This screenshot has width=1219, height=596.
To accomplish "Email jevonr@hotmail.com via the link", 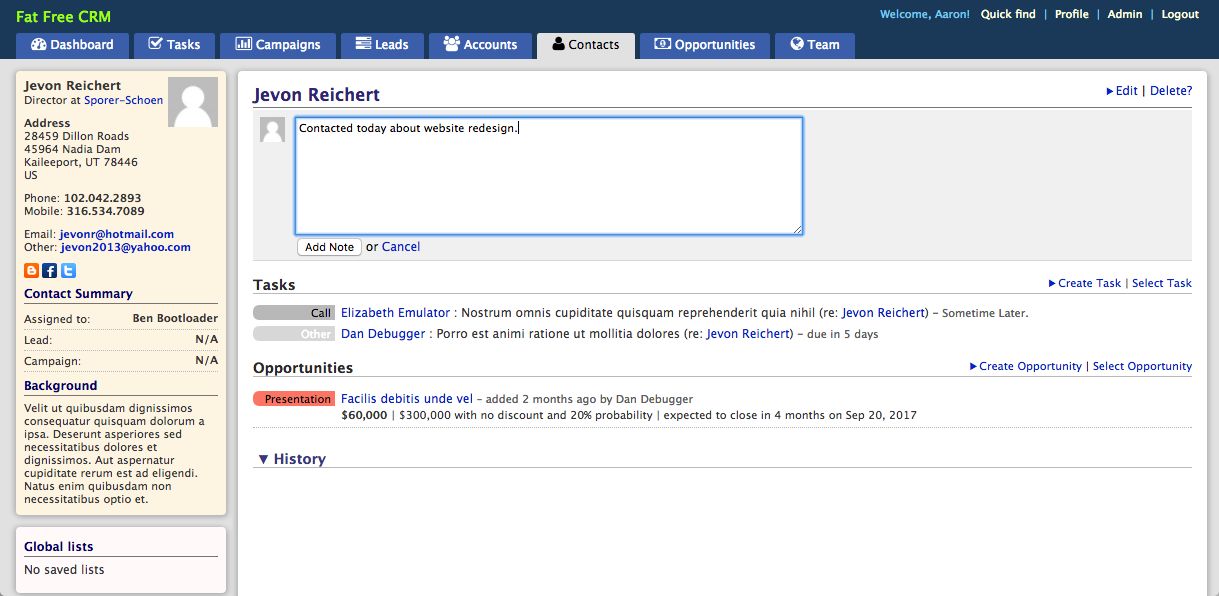I will click(x=116, y=234).
